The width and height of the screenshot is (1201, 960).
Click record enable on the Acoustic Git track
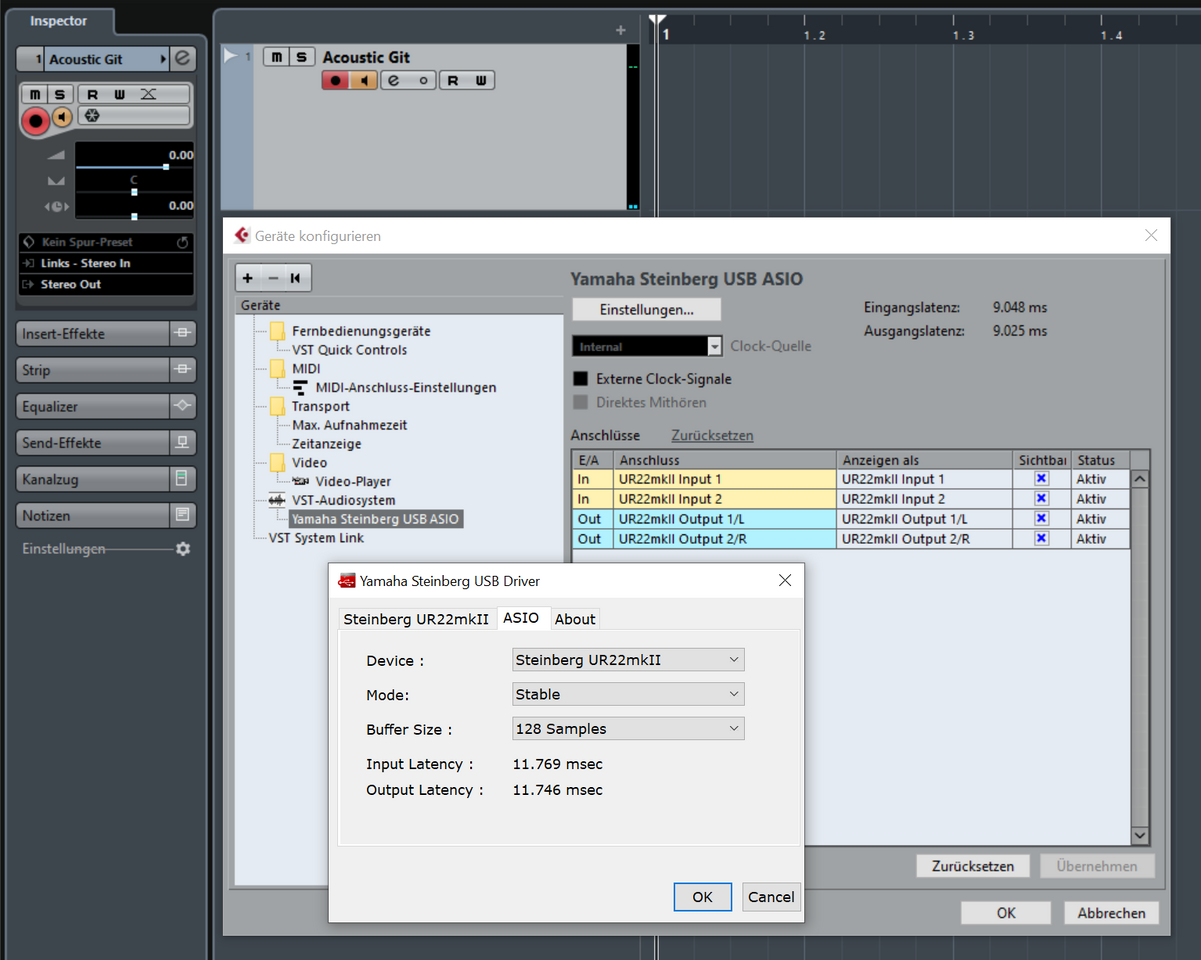336,81
